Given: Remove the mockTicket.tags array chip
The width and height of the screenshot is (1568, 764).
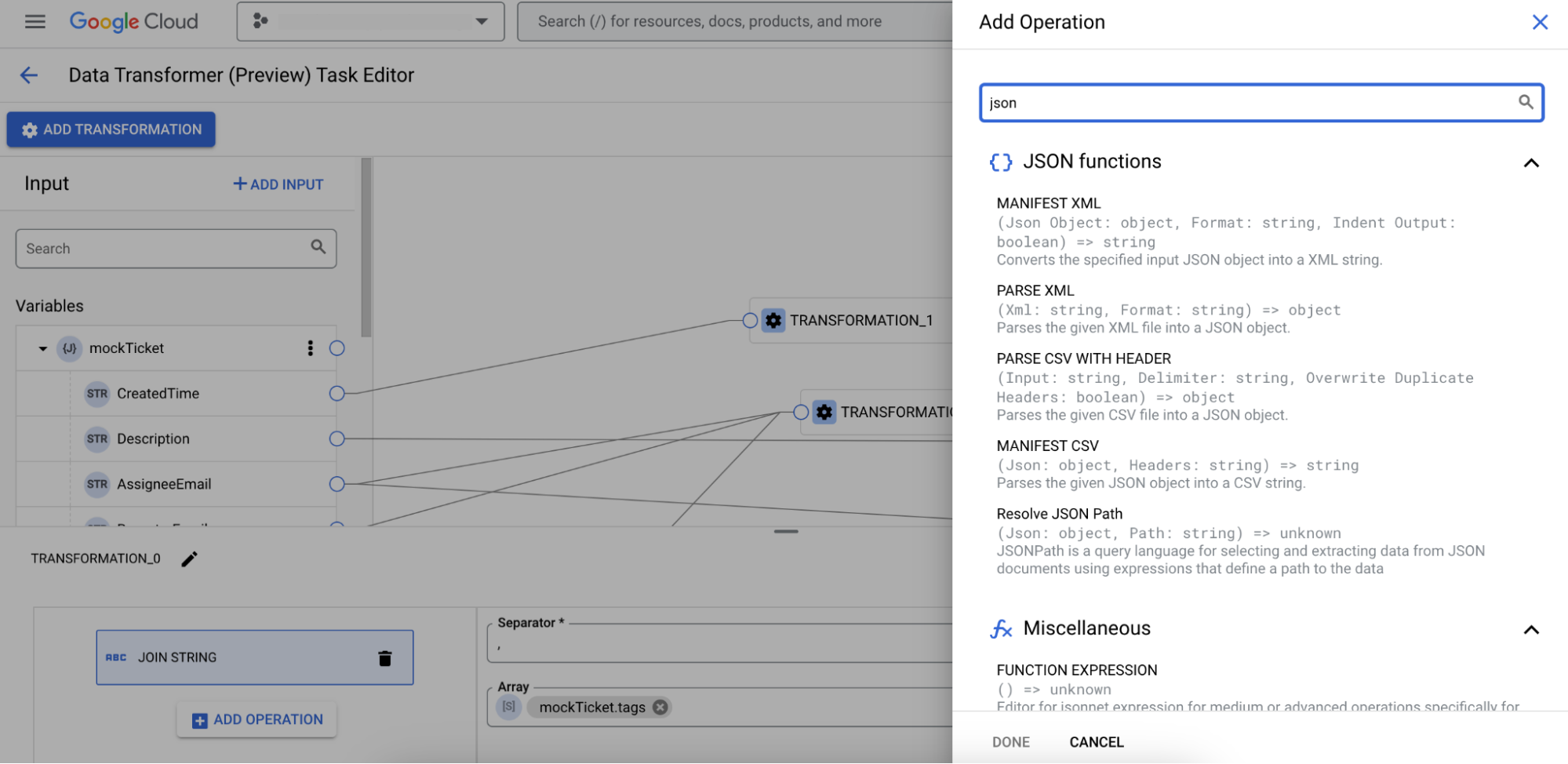Looking at the screenshot, I should pyautogui.click(x=660, y=707).
